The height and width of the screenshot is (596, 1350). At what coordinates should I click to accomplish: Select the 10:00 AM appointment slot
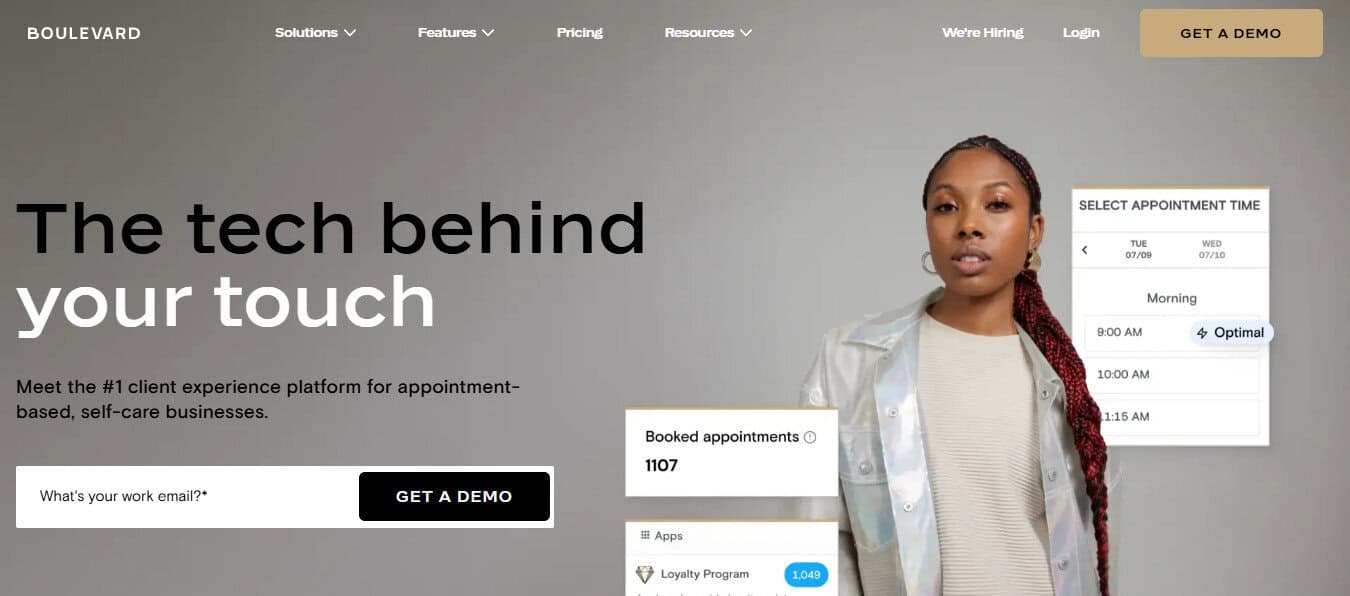coord(1171,375)
